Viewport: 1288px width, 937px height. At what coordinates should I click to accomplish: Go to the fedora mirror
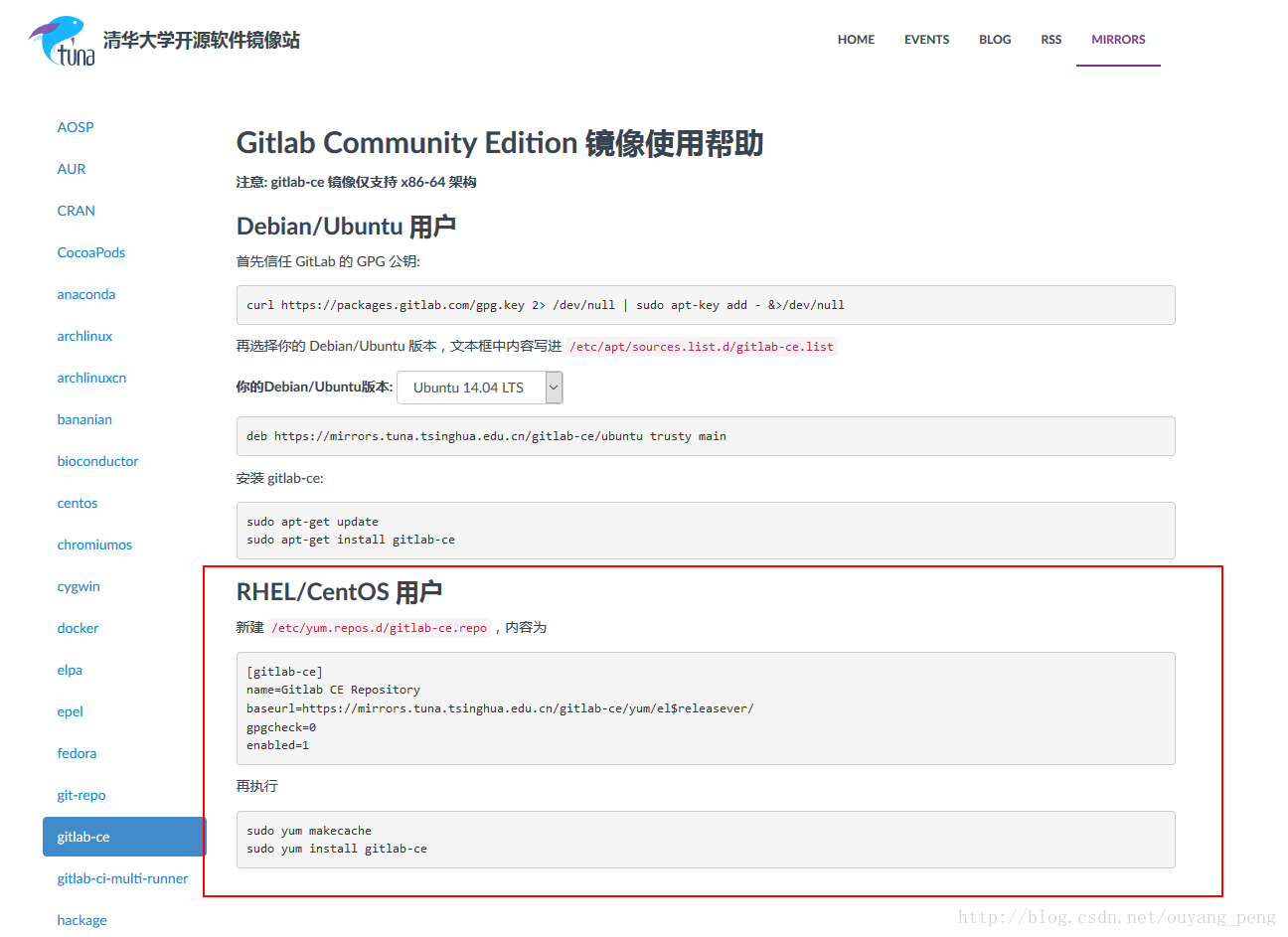[x=77, y=753]
